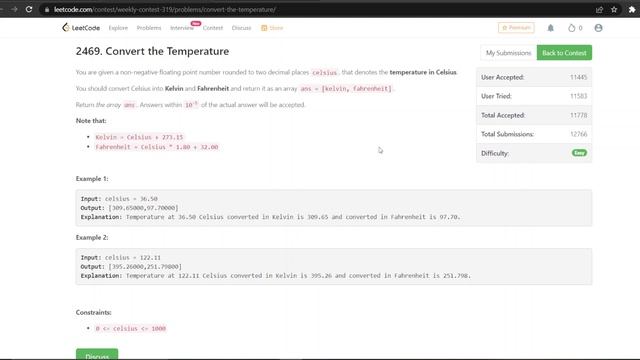Open the browser extensions puzzle icon
Screen dimensions: 640x360
(632, 9)
